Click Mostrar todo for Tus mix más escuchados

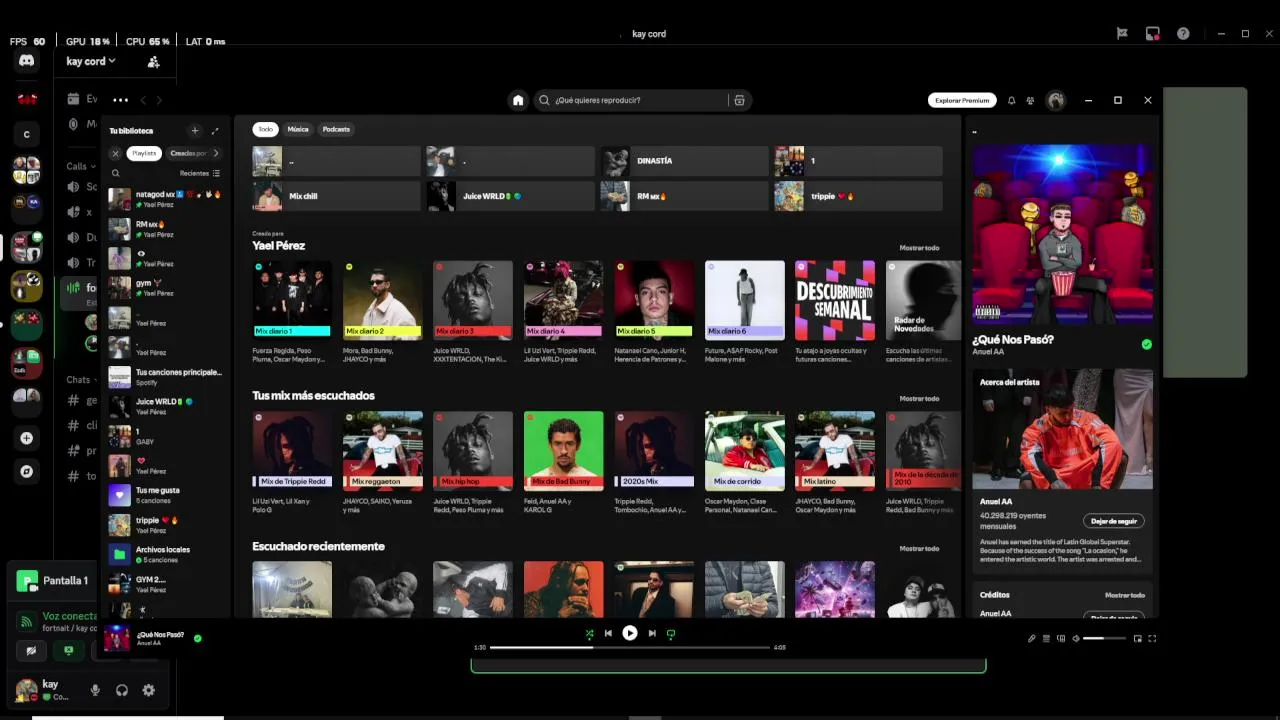coord(919,398)
